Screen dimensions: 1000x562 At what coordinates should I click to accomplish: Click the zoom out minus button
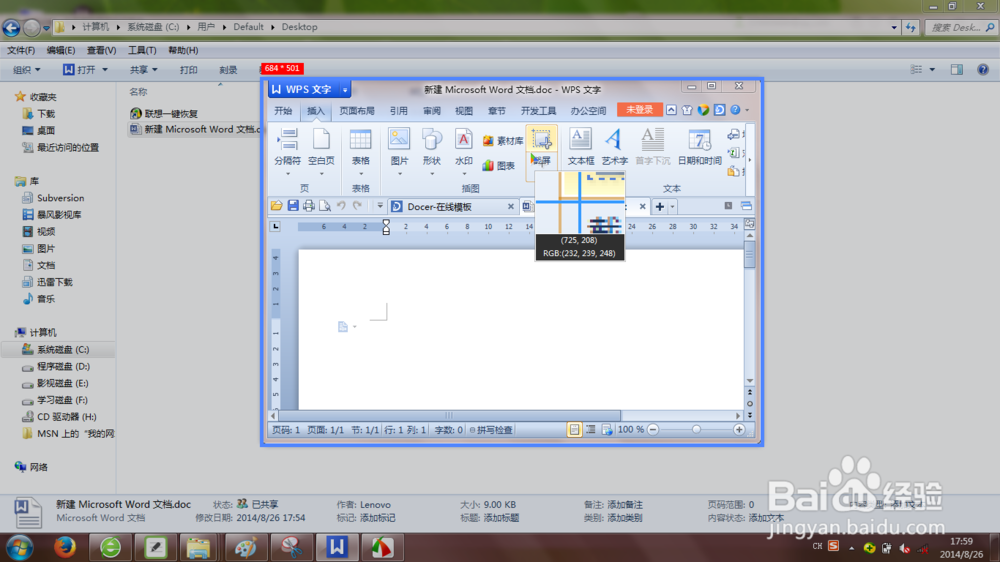pyautogui.click(x=653, y=430)
